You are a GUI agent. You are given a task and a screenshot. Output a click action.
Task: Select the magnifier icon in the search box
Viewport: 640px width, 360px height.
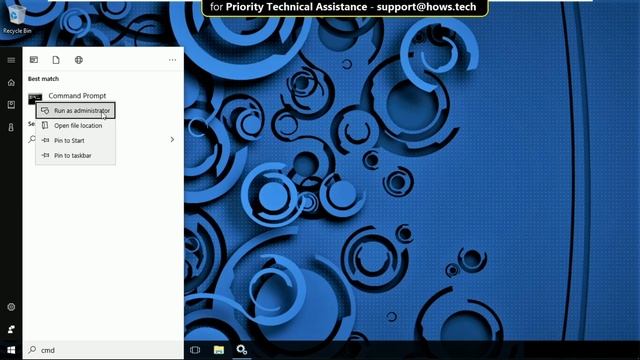[x=32, y=350]
